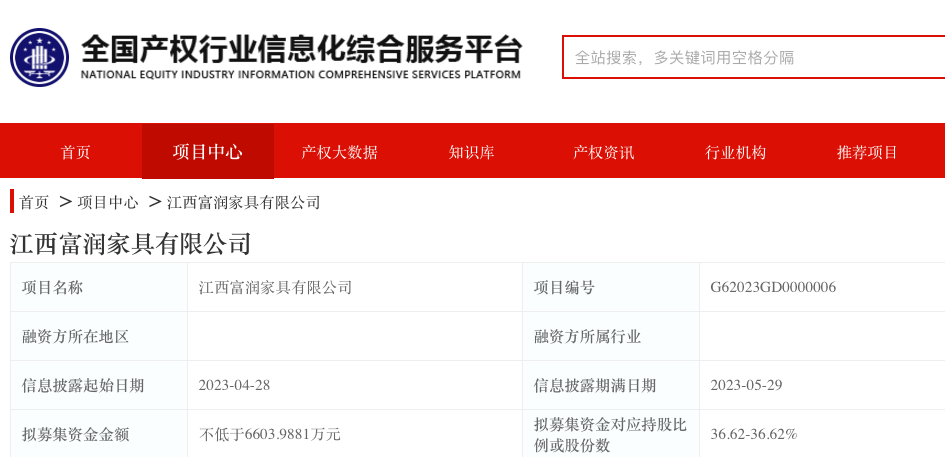Click the page heading 江西富润家具有限公司
Screen dimensions: 945x457
[130, 244]
